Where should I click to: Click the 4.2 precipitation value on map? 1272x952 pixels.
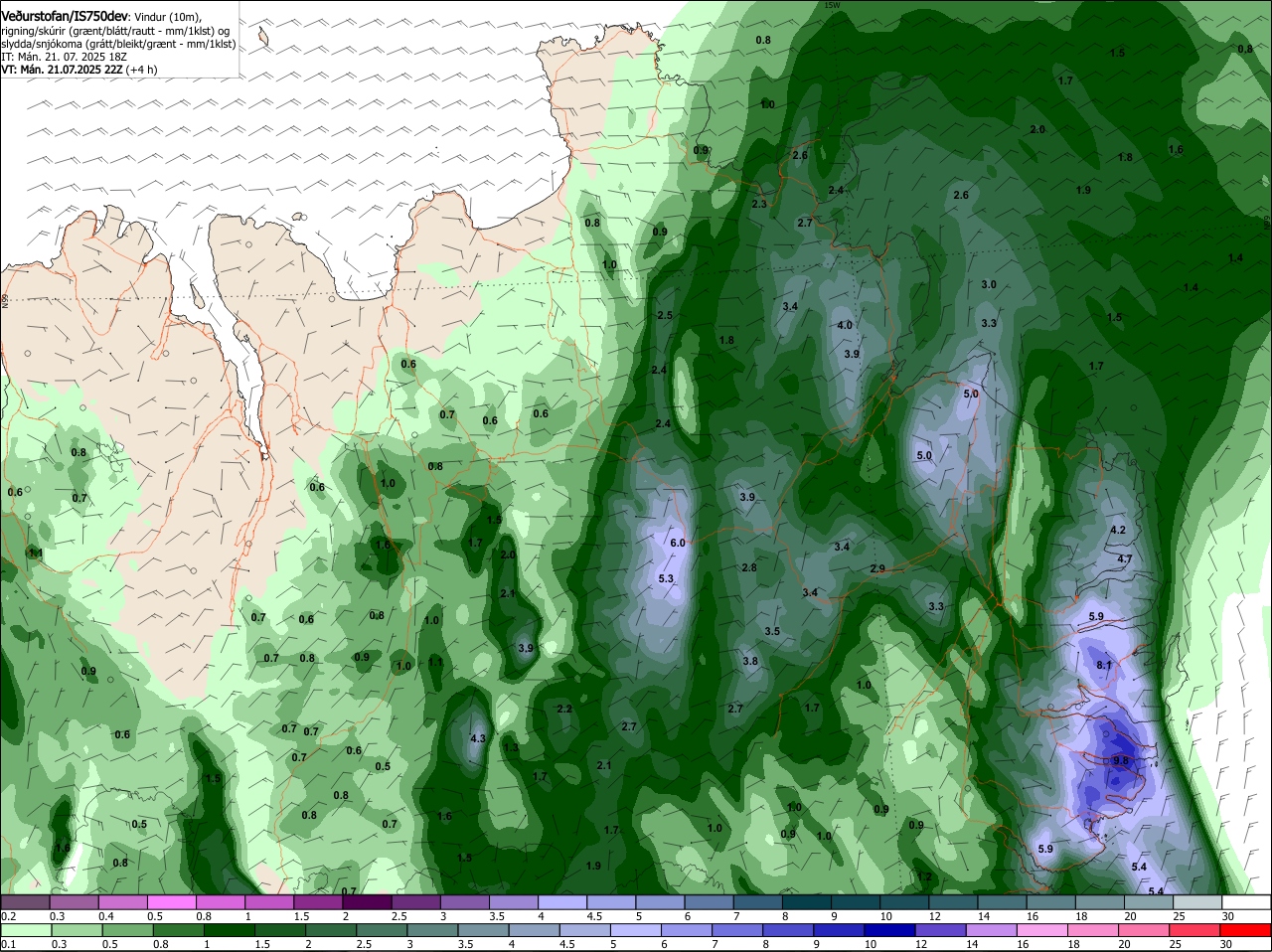1118,530
